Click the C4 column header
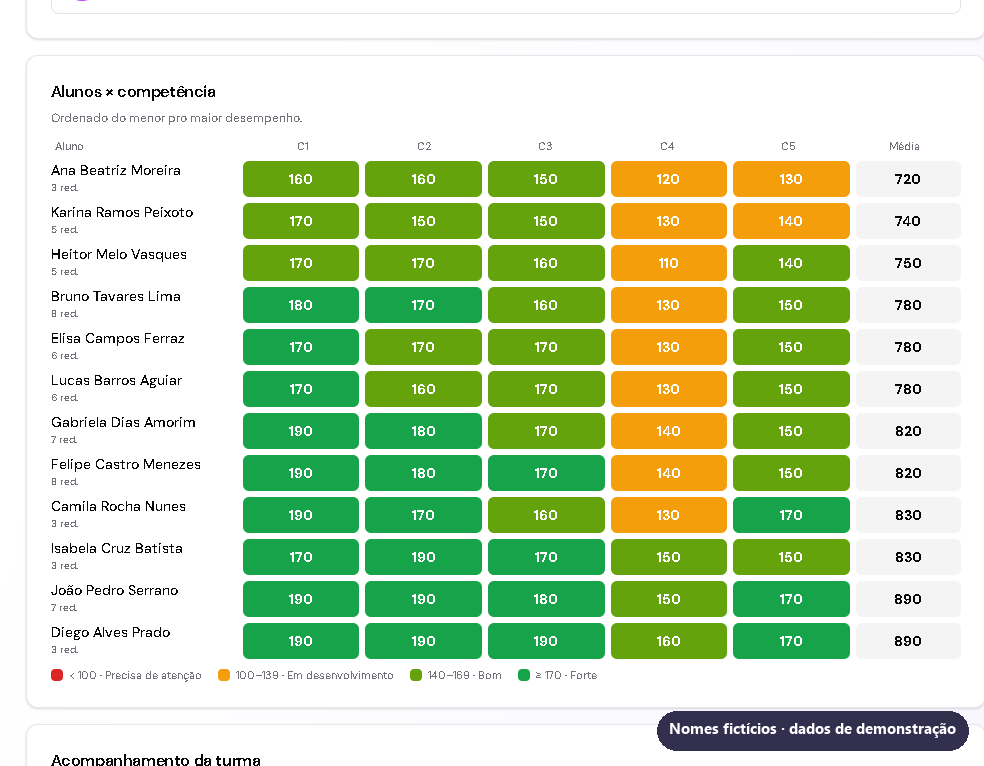Screen dimensions: 984x766 [667, 146]
